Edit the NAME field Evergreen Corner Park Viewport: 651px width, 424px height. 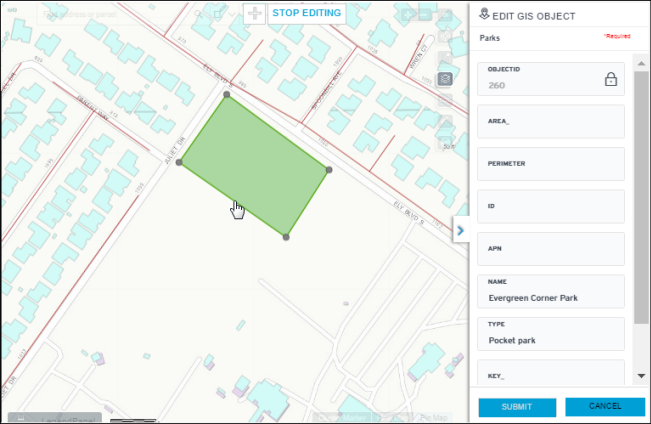553,297
